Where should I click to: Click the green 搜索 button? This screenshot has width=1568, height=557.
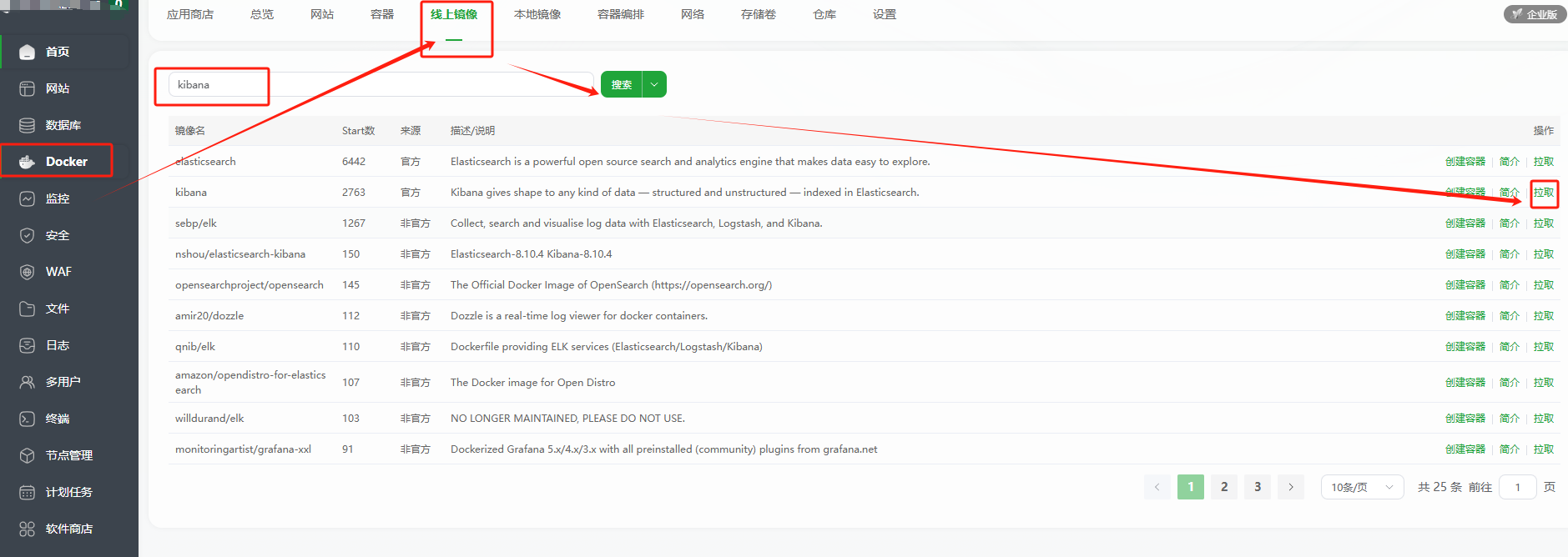[621, 84]
